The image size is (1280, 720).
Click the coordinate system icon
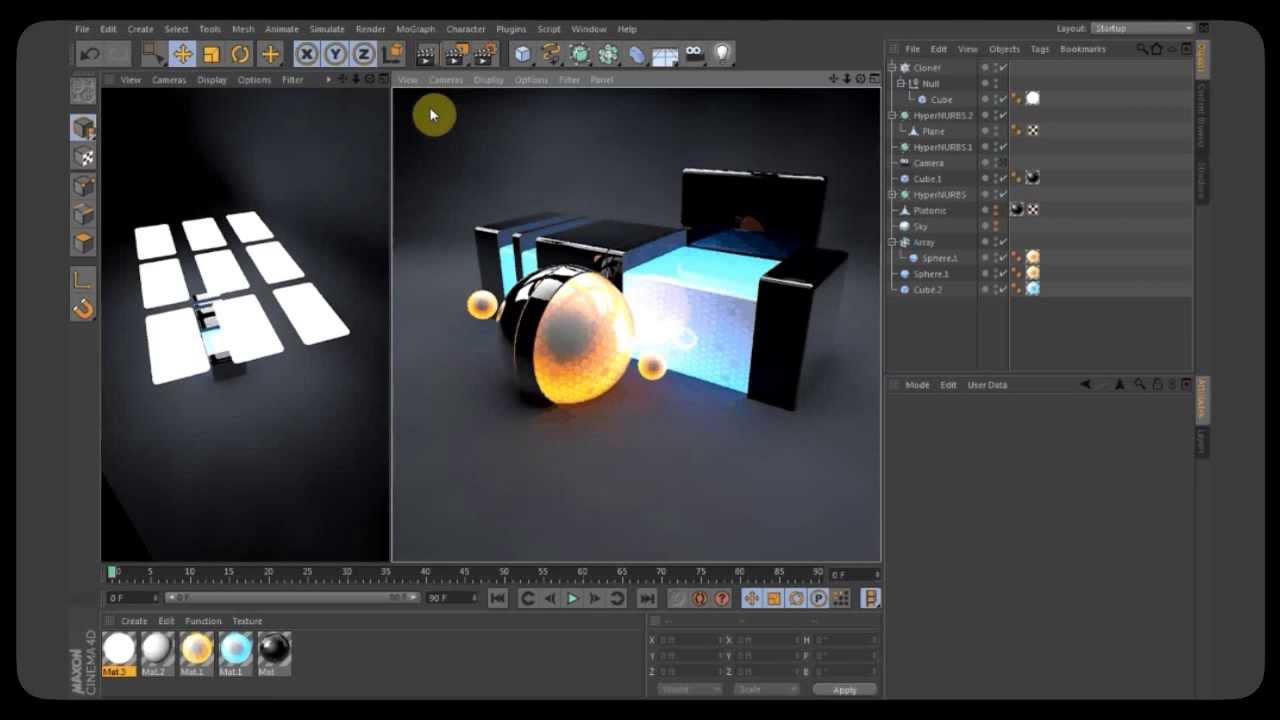click(x=394, y=54)
